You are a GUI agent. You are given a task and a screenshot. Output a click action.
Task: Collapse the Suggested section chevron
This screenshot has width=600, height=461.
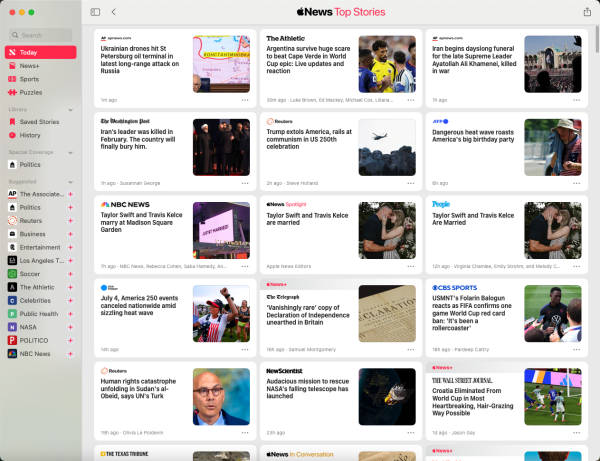(70, 182)
